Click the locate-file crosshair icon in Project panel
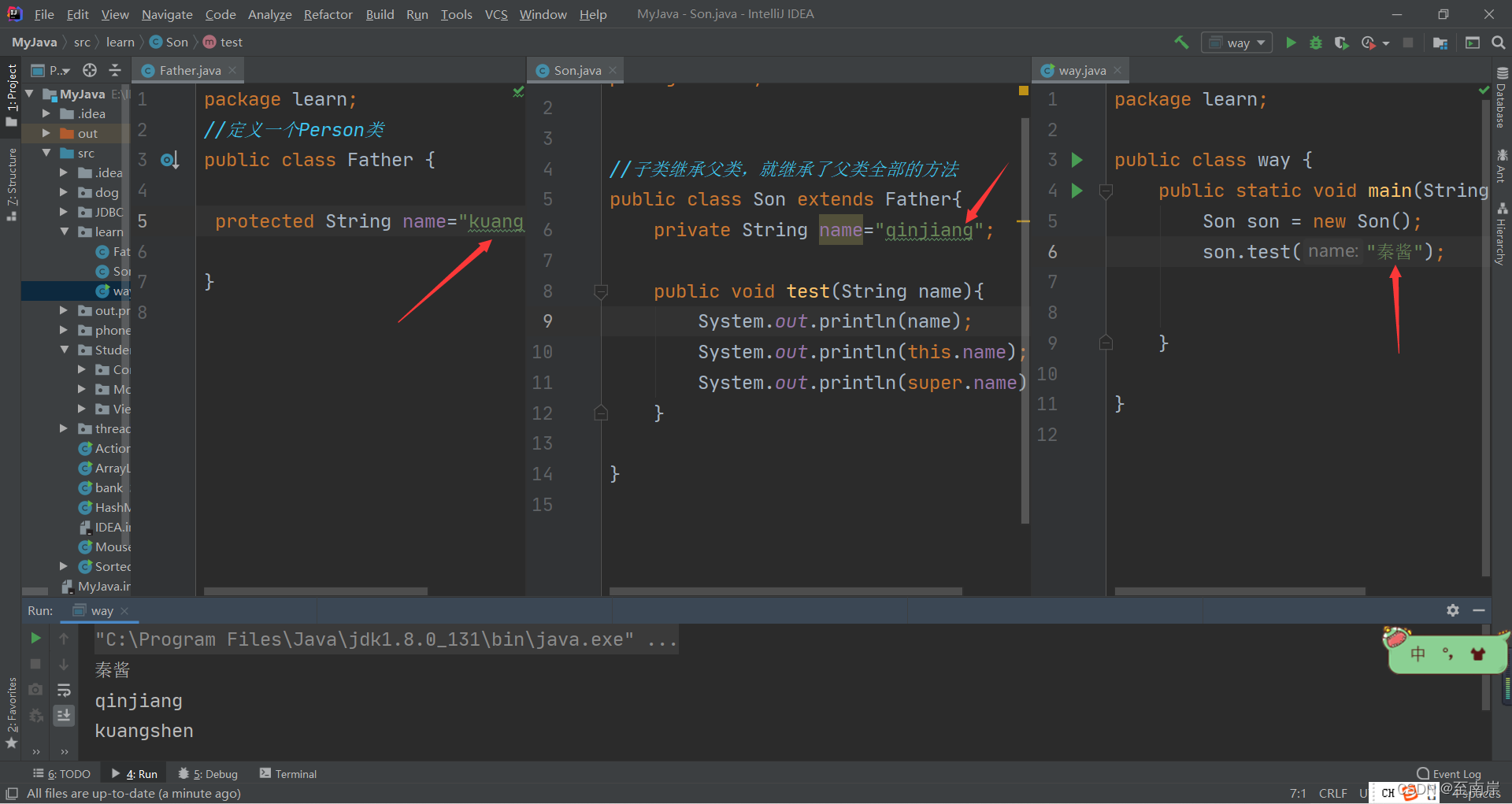1512x804 pixels. pyautogui.click(x=90, y=70)
